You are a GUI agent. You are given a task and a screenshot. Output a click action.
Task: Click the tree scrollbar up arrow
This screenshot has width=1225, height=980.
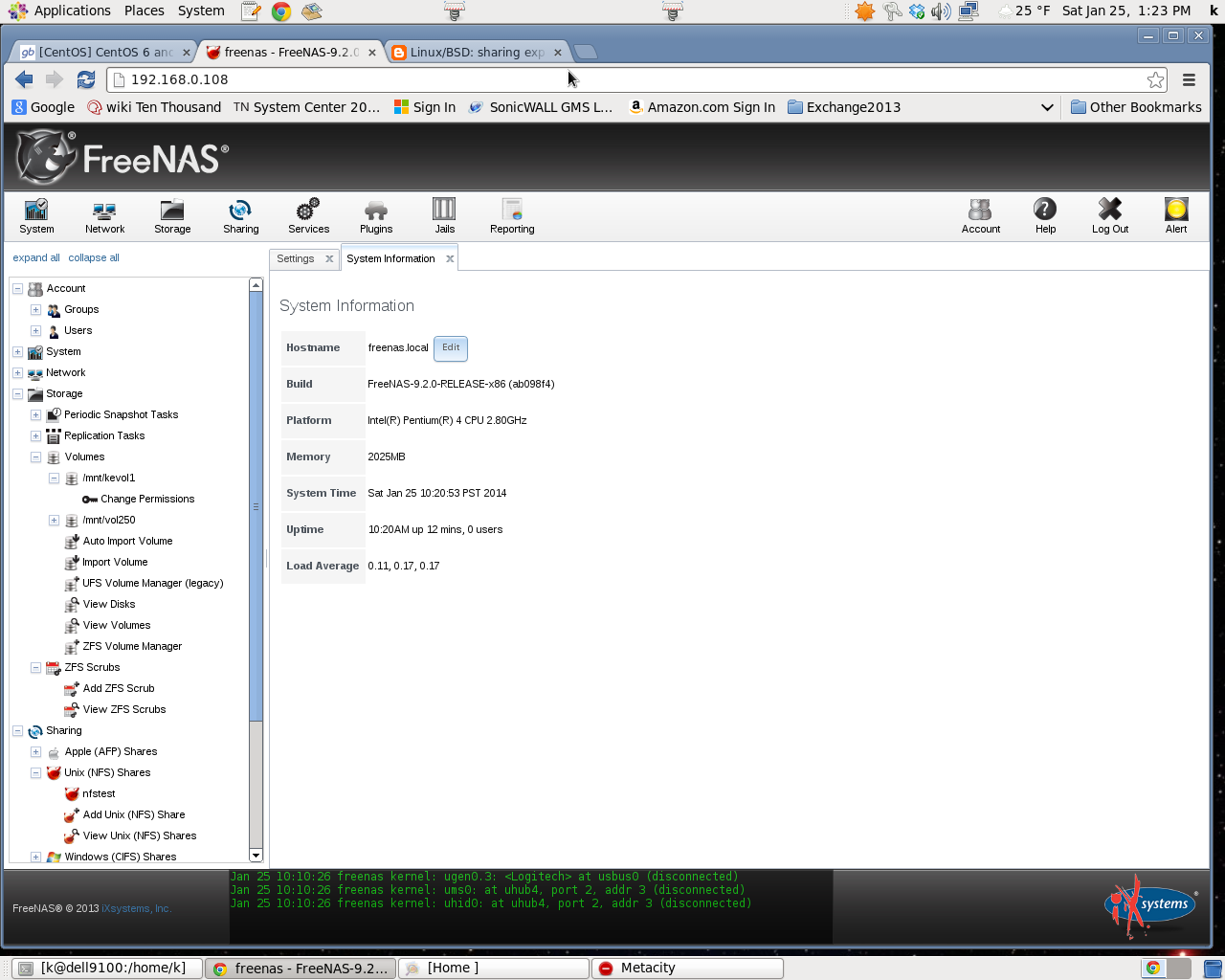point(256,285)
